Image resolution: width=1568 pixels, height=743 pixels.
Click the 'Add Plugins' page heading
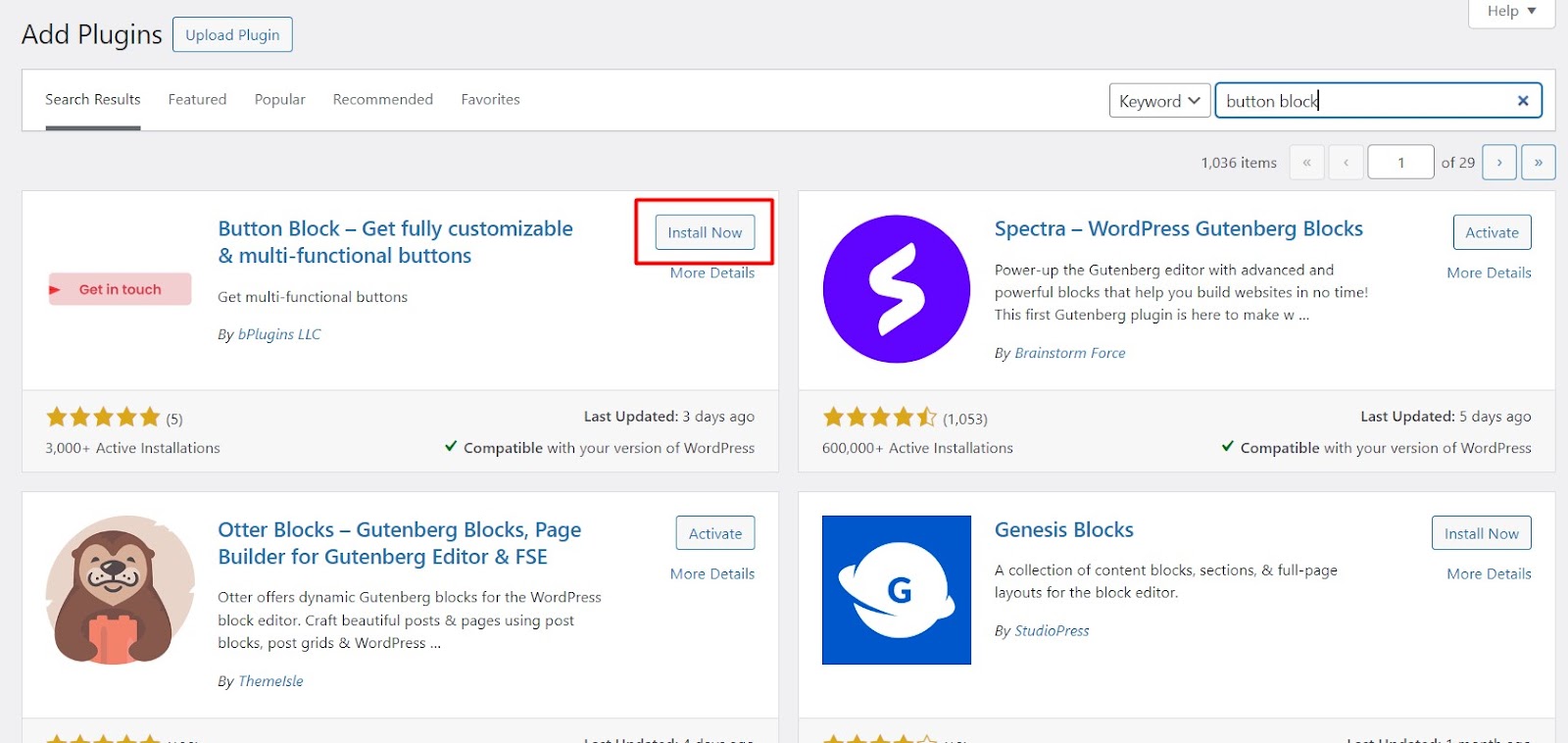(92, 34)
